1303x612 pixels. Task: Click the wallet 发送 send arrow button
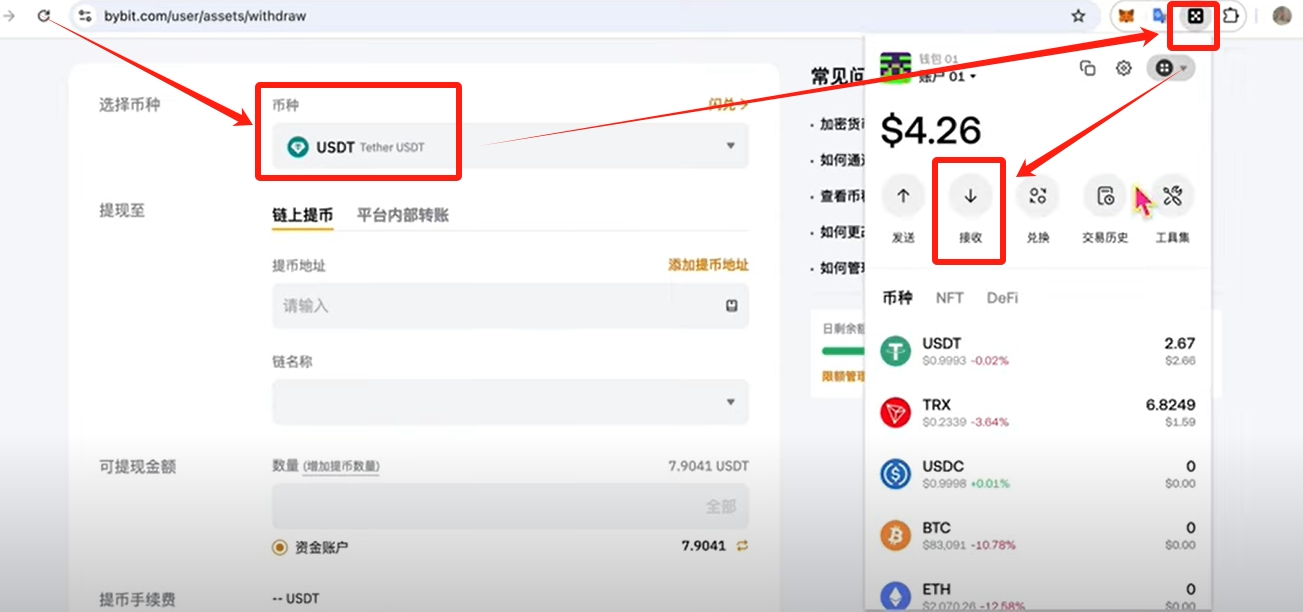(903, 196)
